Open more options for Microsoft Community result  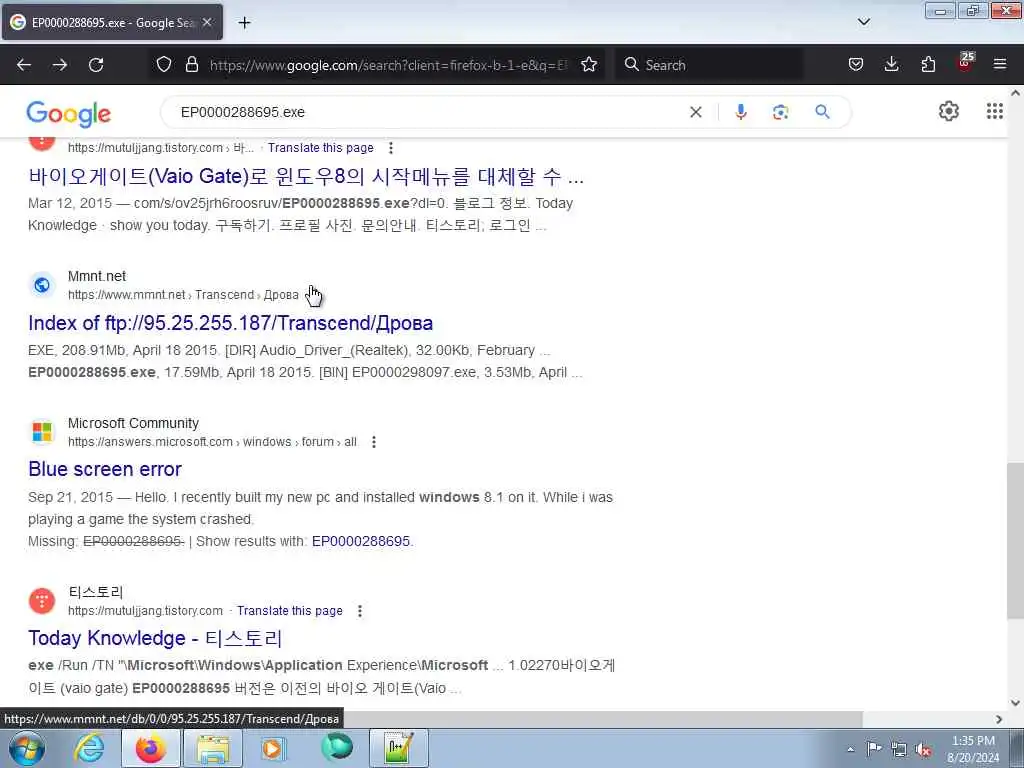click(x=374, y=442)
